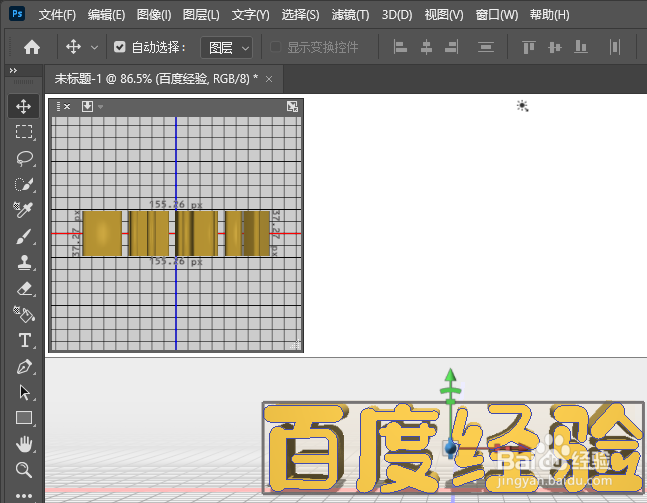The width and height of the screenshot is (647, 503).
Task: Select the Eraser tool
Action: 24,288
